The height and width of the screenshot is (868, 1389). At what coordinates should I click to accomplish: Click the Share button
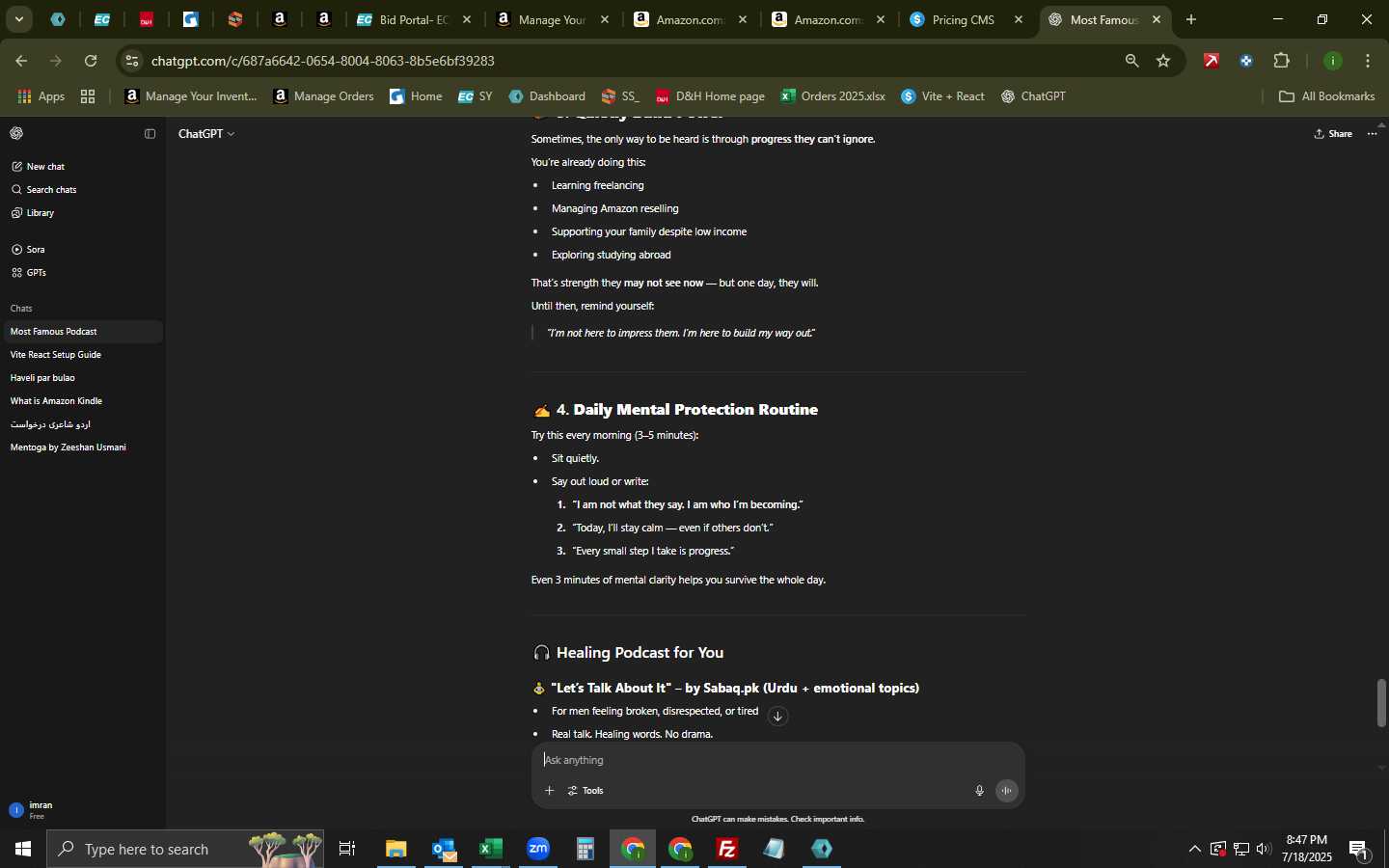tap(1333, 134)
